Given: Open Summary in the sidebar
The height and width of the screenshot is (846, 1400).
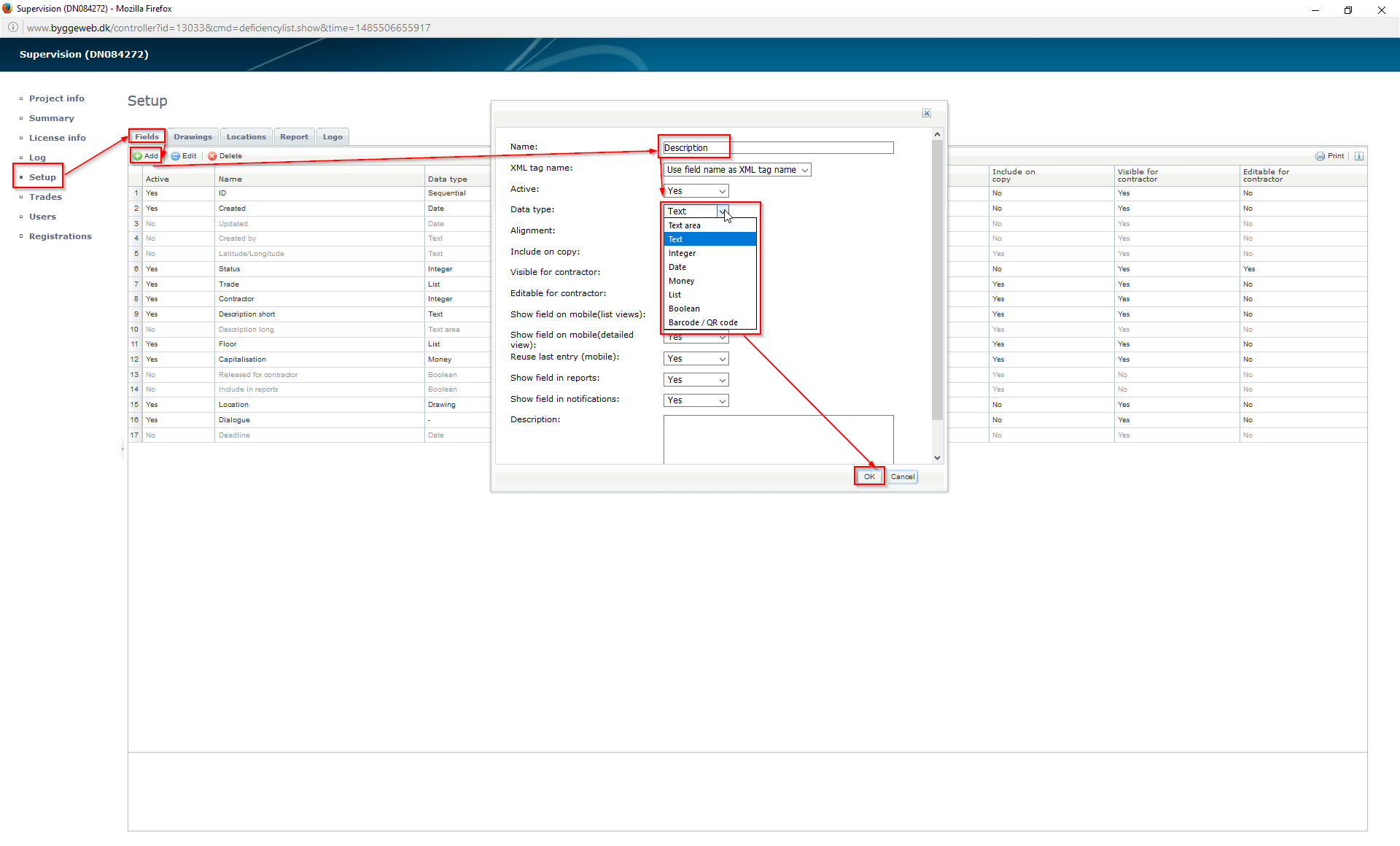Looking at the screenshot, I should tap(52, 118).
